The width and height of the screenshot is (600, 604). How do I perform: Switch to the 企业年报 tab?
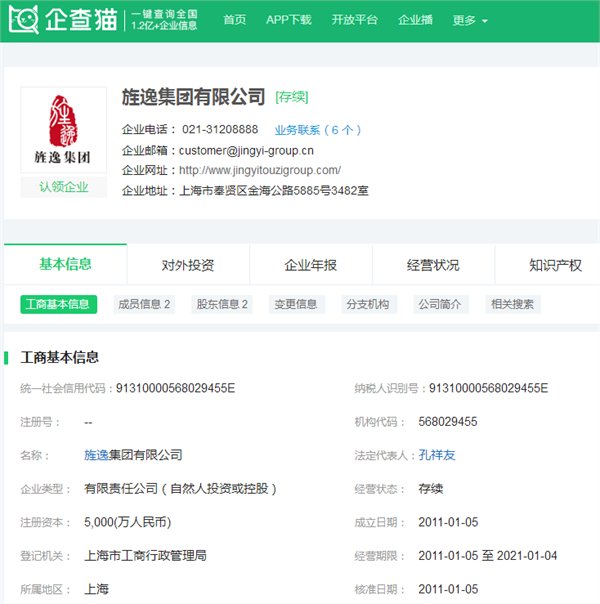pyautogui.click(x=310, y=265)
